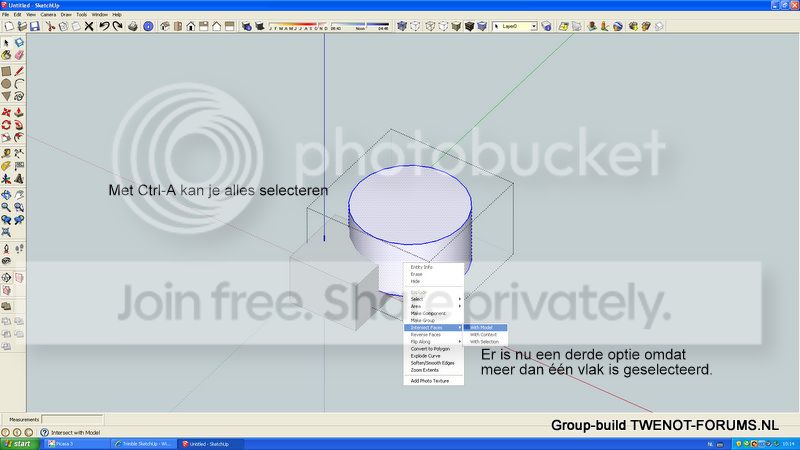Switch to Iso view icon

(165, 26)
